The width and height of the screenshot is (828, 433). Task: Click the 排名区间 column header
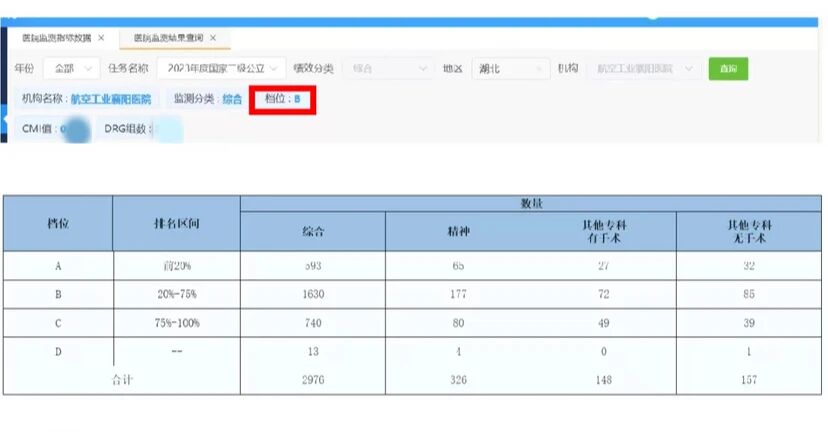176,223
